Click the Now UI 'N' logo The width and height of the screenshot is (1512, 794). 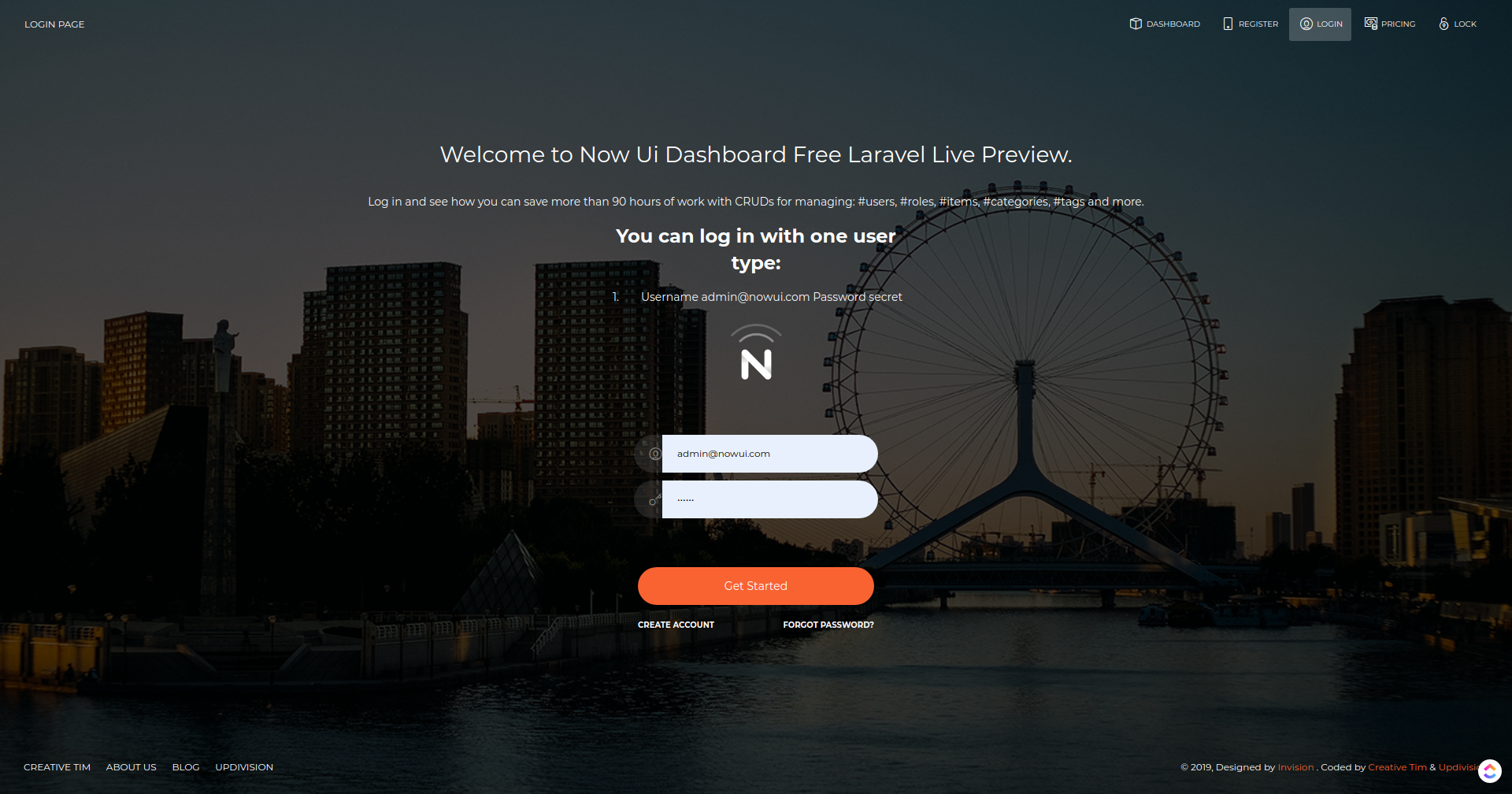(x=756, y=353)
